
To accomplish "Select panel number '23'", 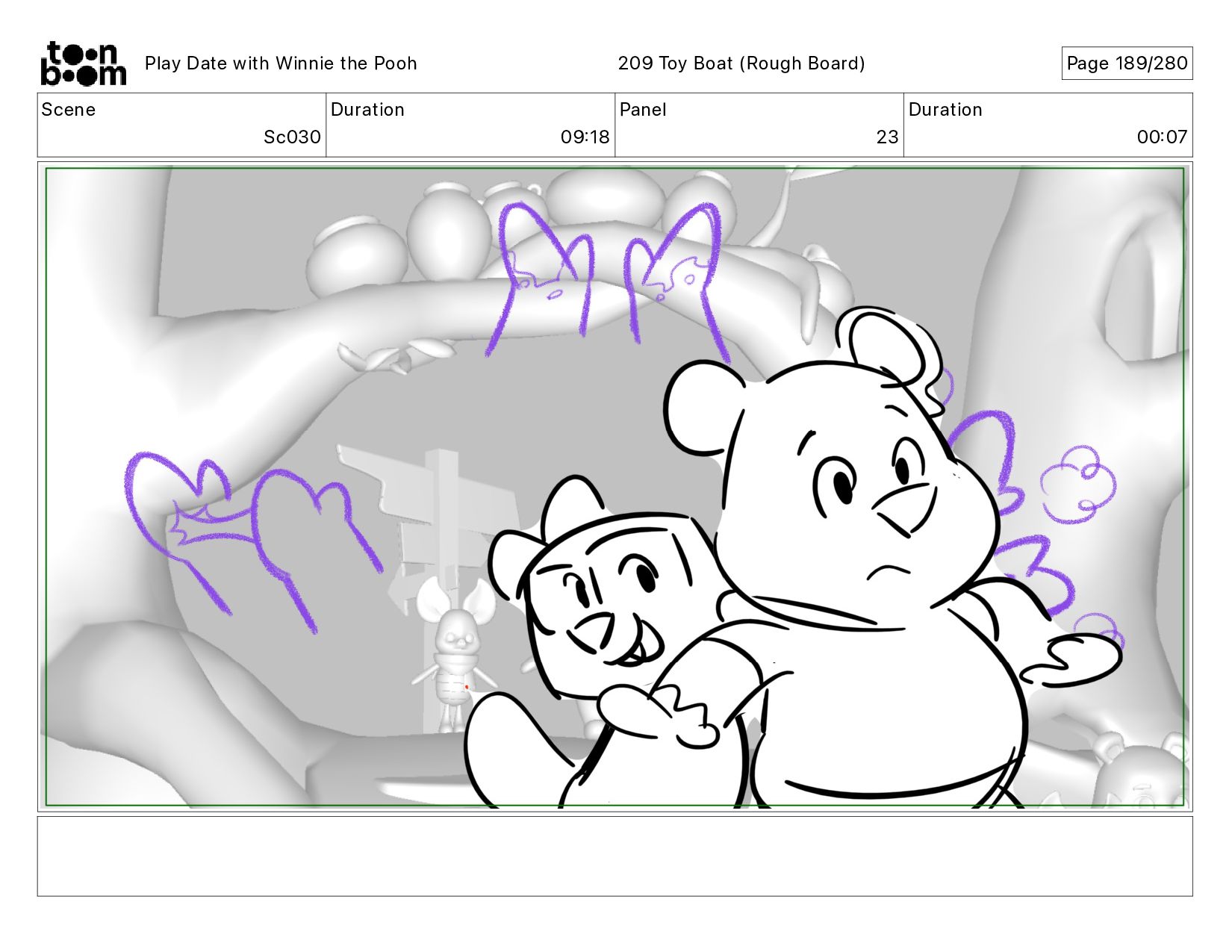I will point(888,137).
